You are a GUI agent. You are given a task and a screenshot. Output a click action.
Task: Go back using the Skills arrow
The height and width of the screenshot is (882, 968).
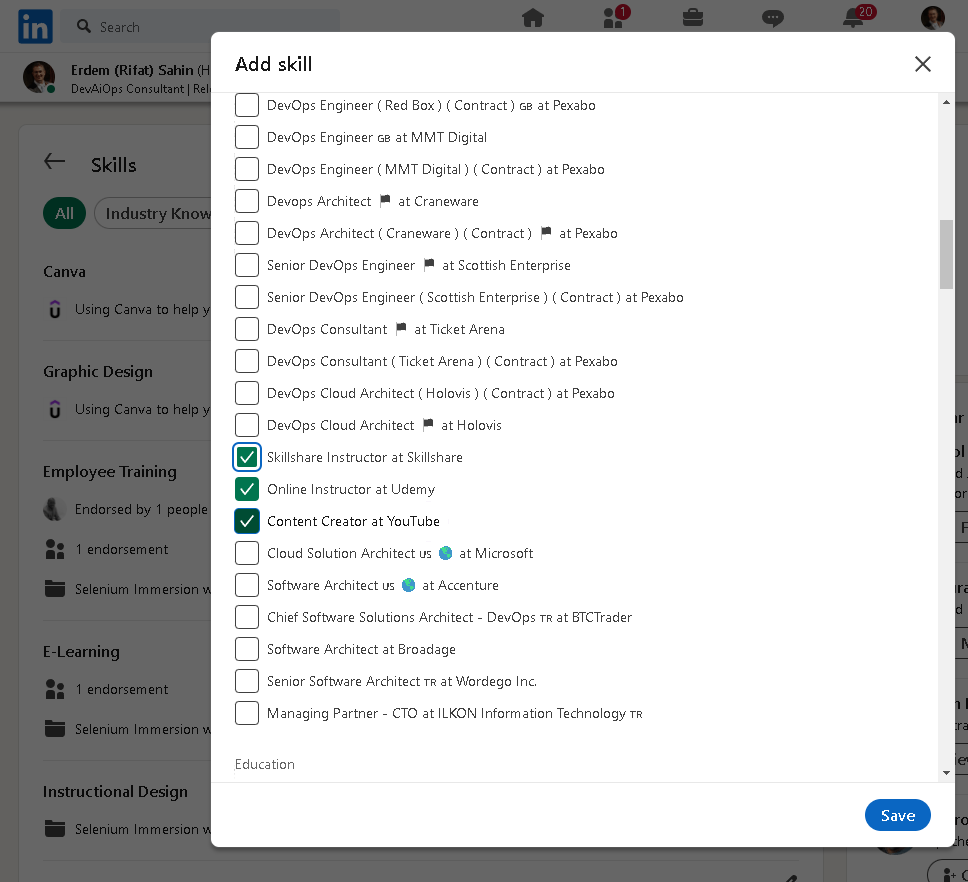click(54, 162)
